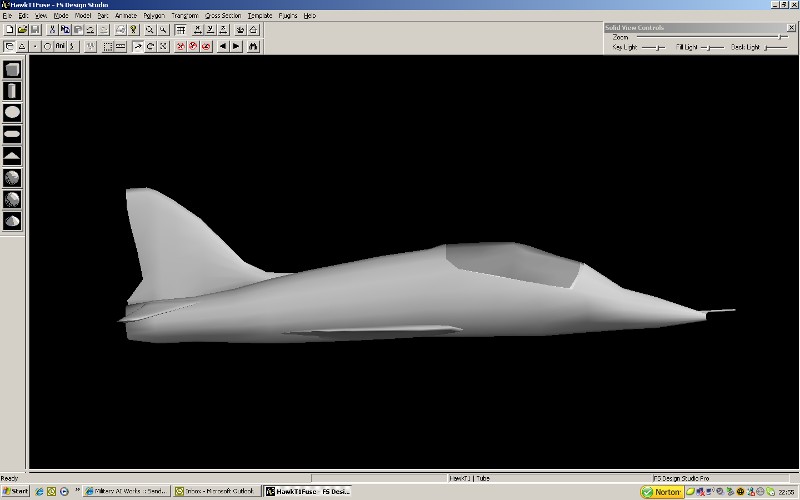Close the Solid View Controls panel

[x=791, y=28]
